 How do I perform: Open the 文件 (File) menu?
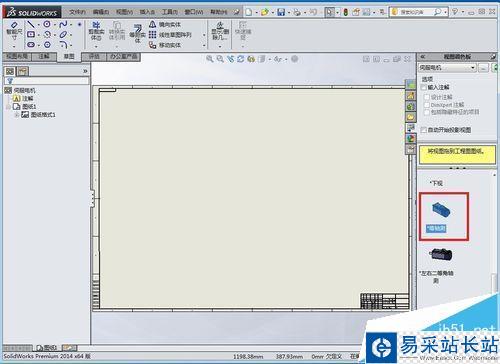[x=77, y=12]
